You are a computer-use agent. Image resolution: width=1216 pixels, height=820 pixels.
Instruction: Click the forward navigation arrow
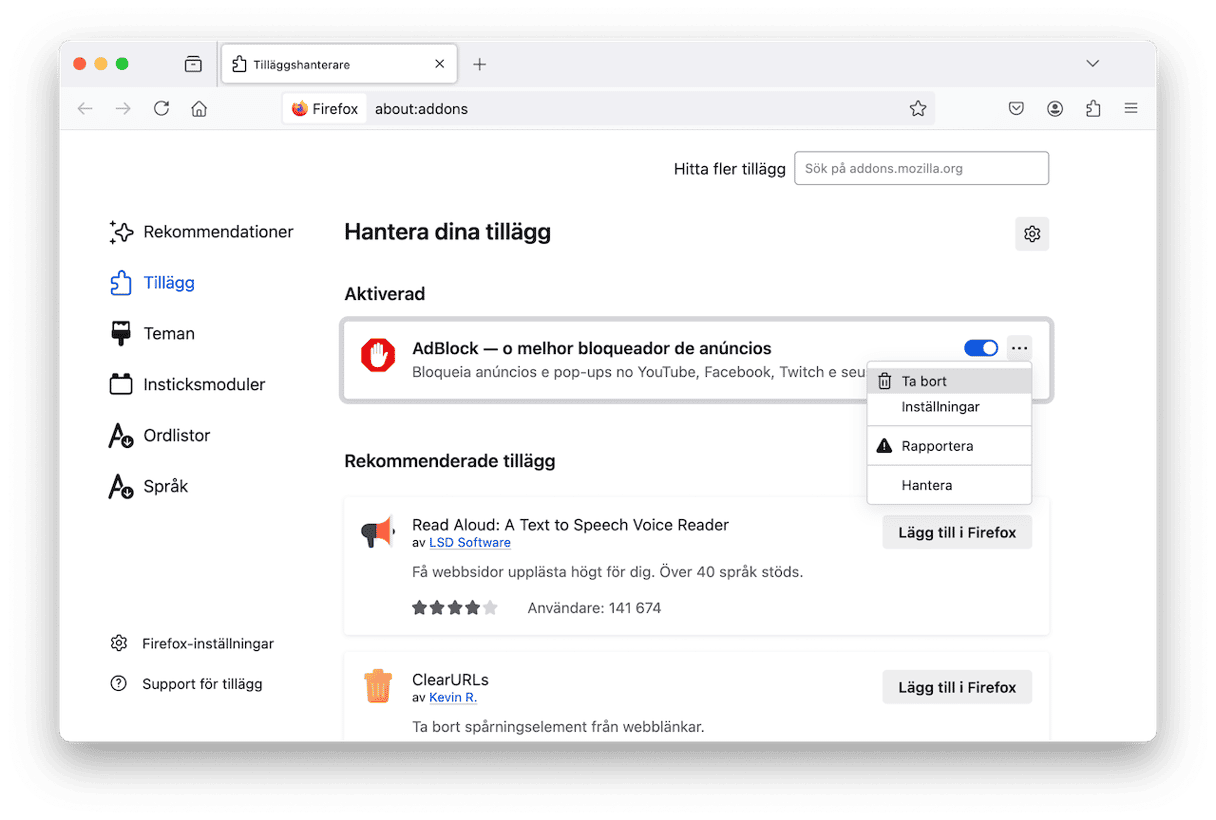(x=123, y=109)
